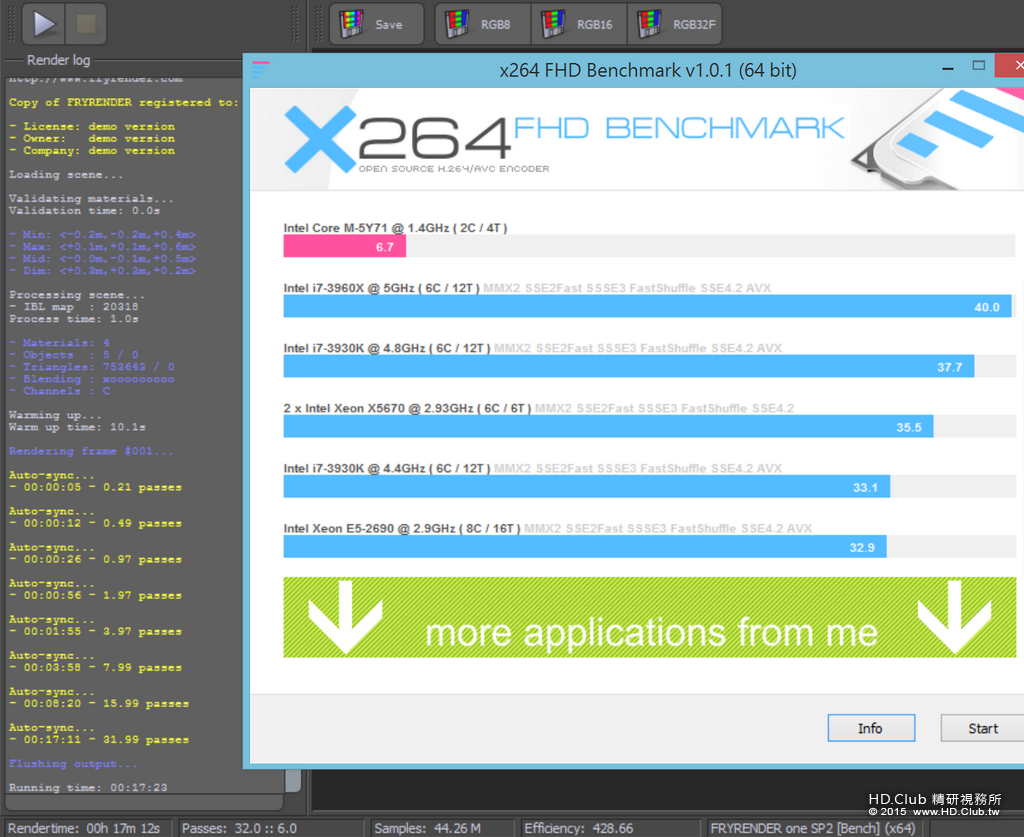Click 'Flushing output...' in the render log

coord(73,764)
